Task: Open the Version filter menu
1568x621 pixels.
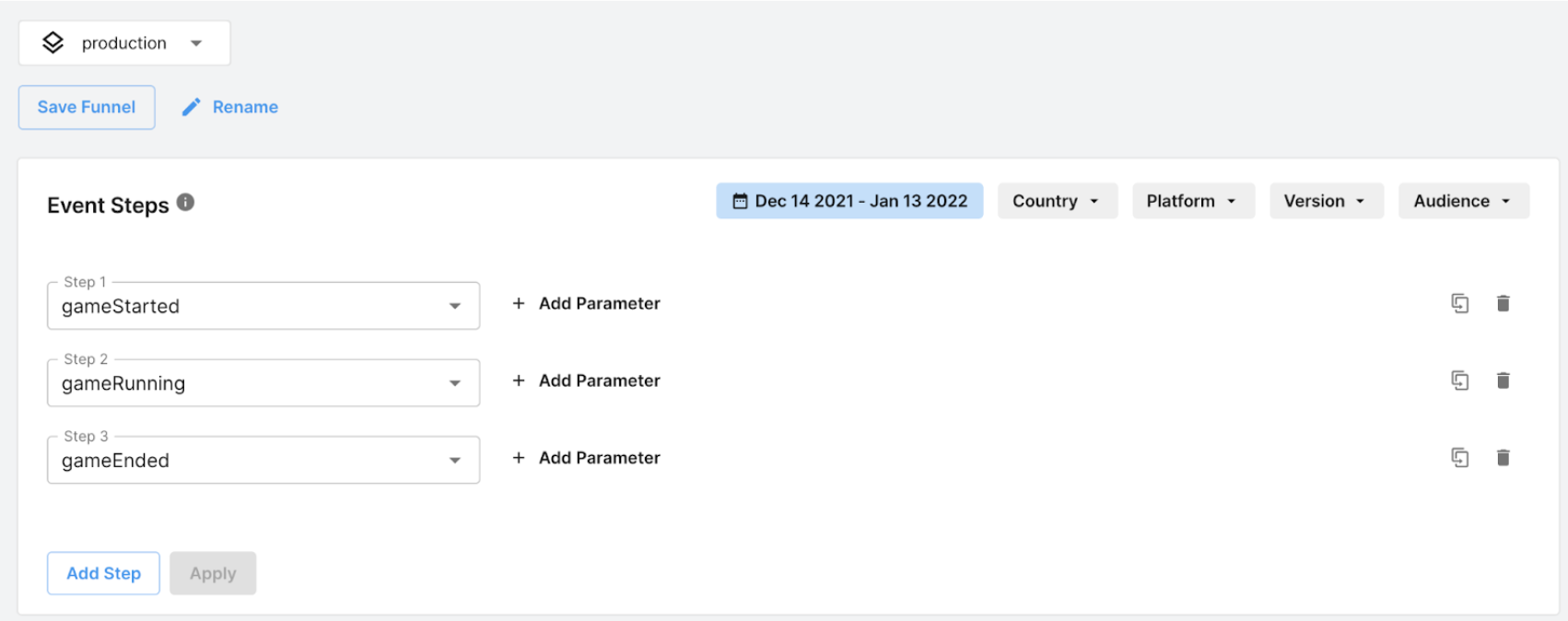Action: 1326,201
